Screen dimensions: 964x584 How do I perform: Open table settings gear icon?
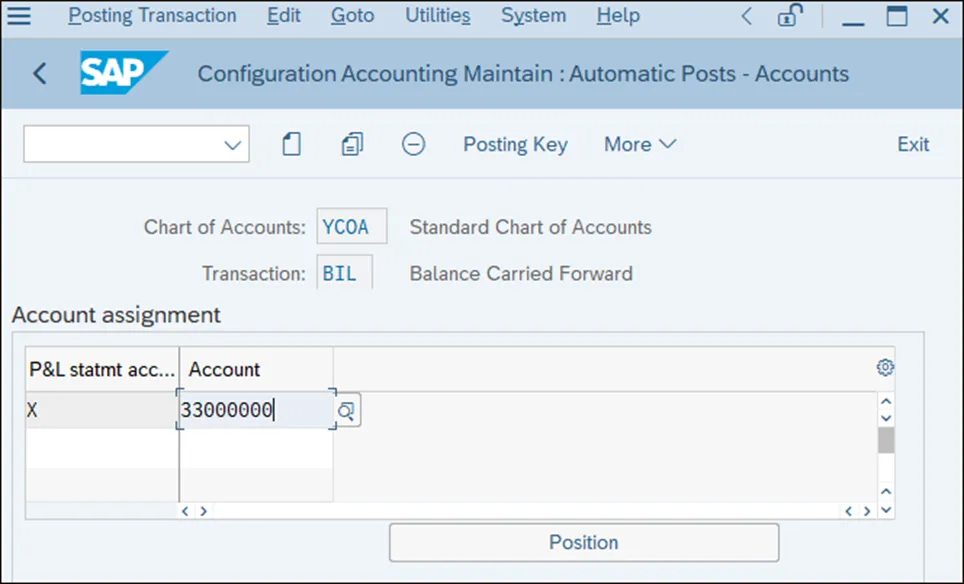tap(885, 368)
